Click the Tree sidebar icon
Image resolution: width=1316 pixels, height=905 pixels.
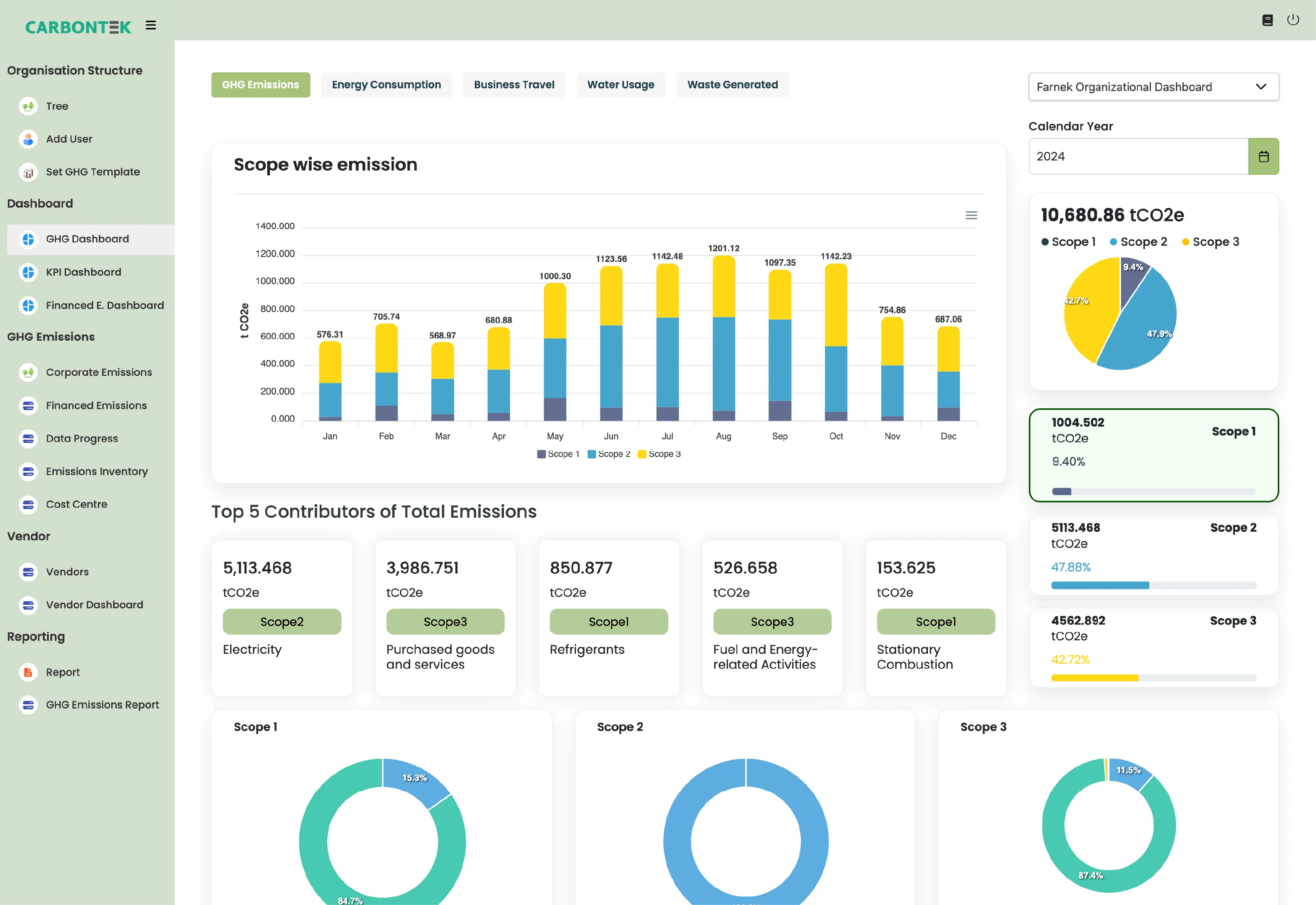[x=28, y=106]
